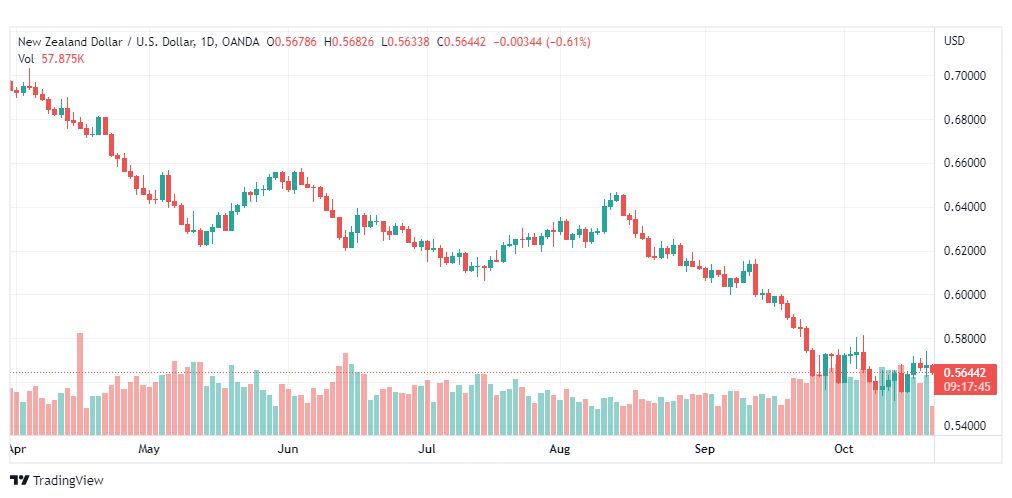
Task: Click the 0.54000 price axis label
Action: (x=964, y=426)
